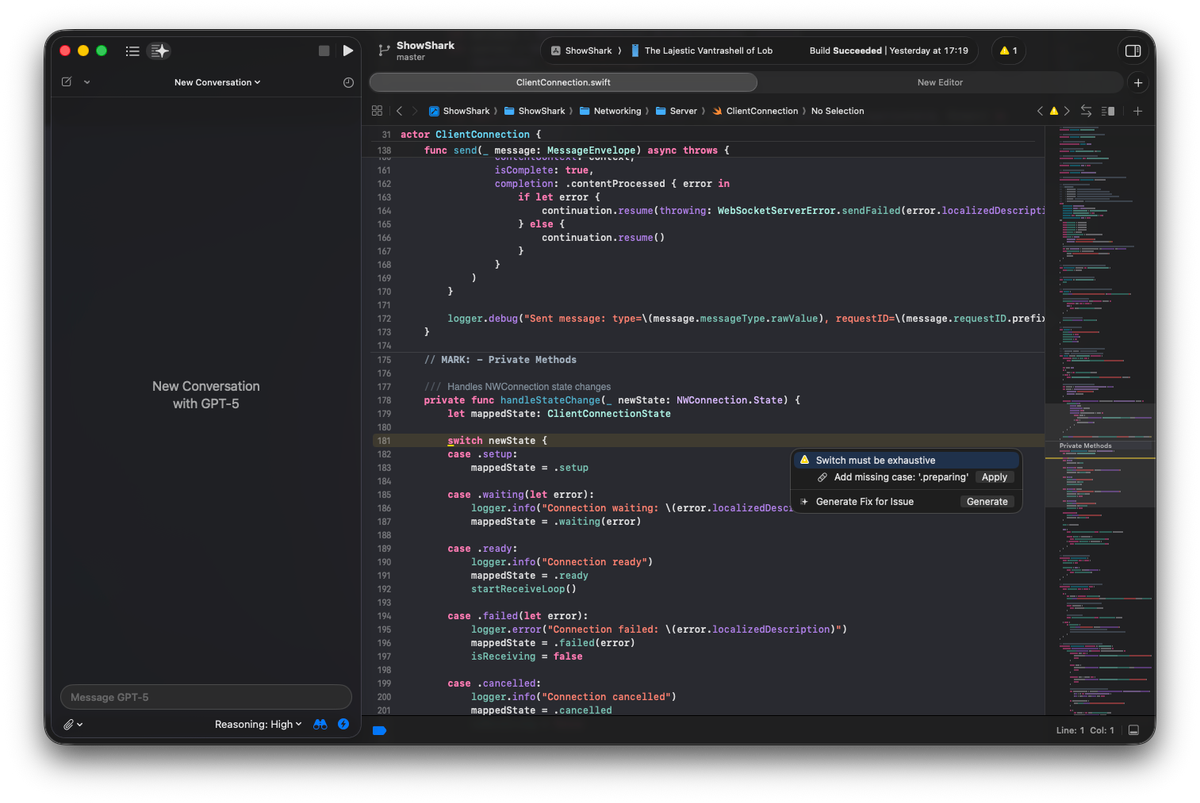Select the lightning bolt icon in chat footer
Image resolution: width=1200 pixels, height=803 pixels.
tap(343, 724)
